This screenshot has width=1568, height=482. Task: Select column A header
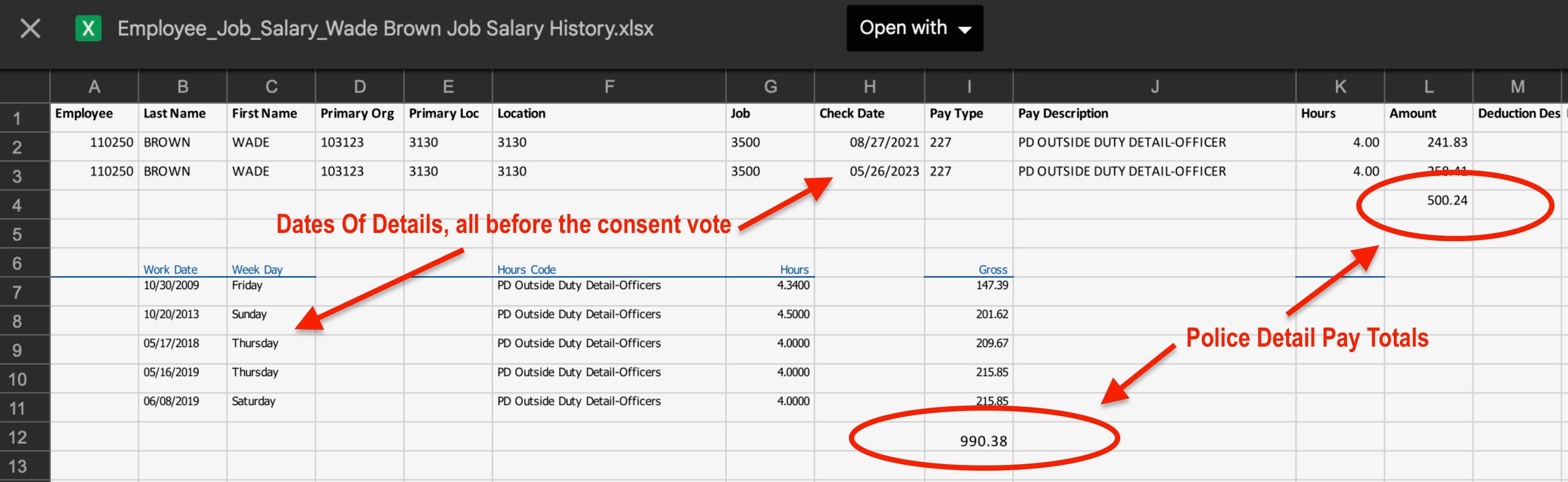click(x=94, y=86)
